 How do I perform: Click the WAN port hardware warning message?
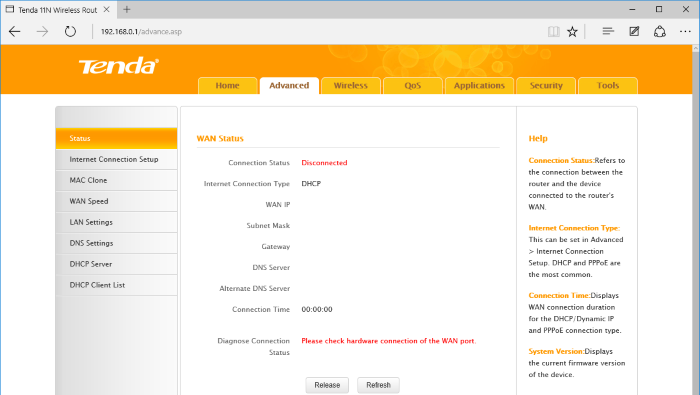point(389,341)
